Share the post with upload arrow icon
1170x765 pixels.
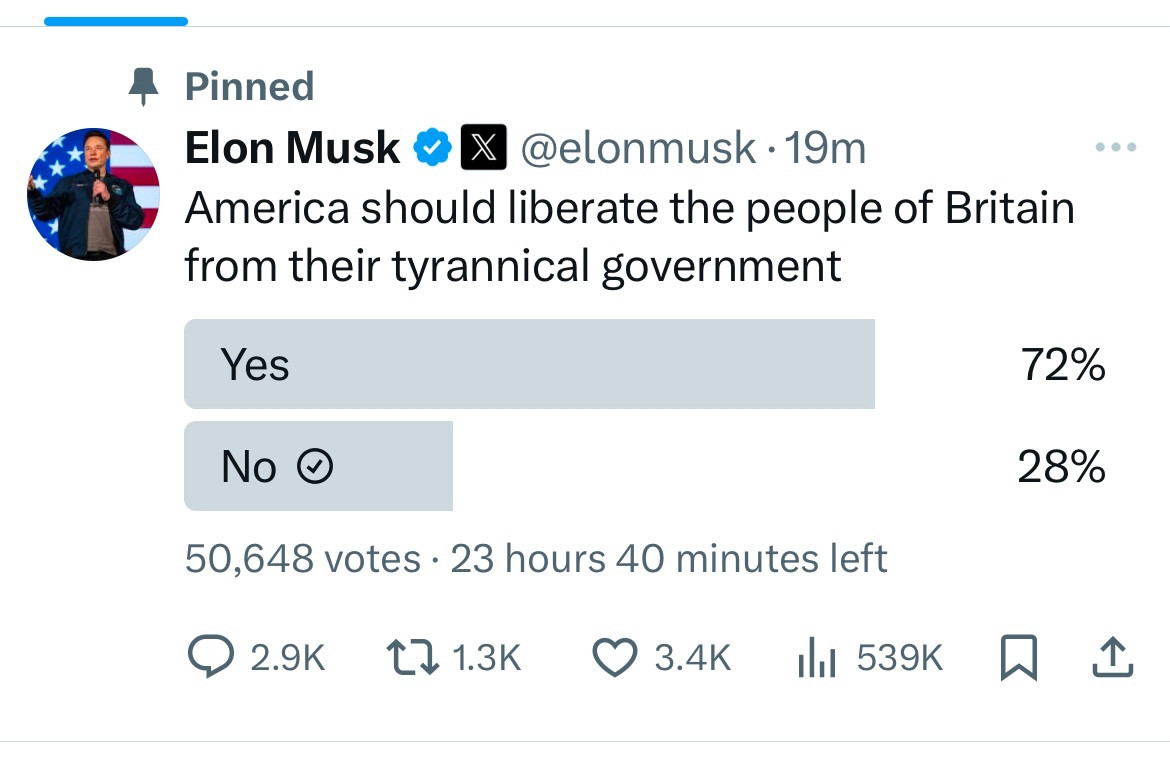click(1113, 657)
